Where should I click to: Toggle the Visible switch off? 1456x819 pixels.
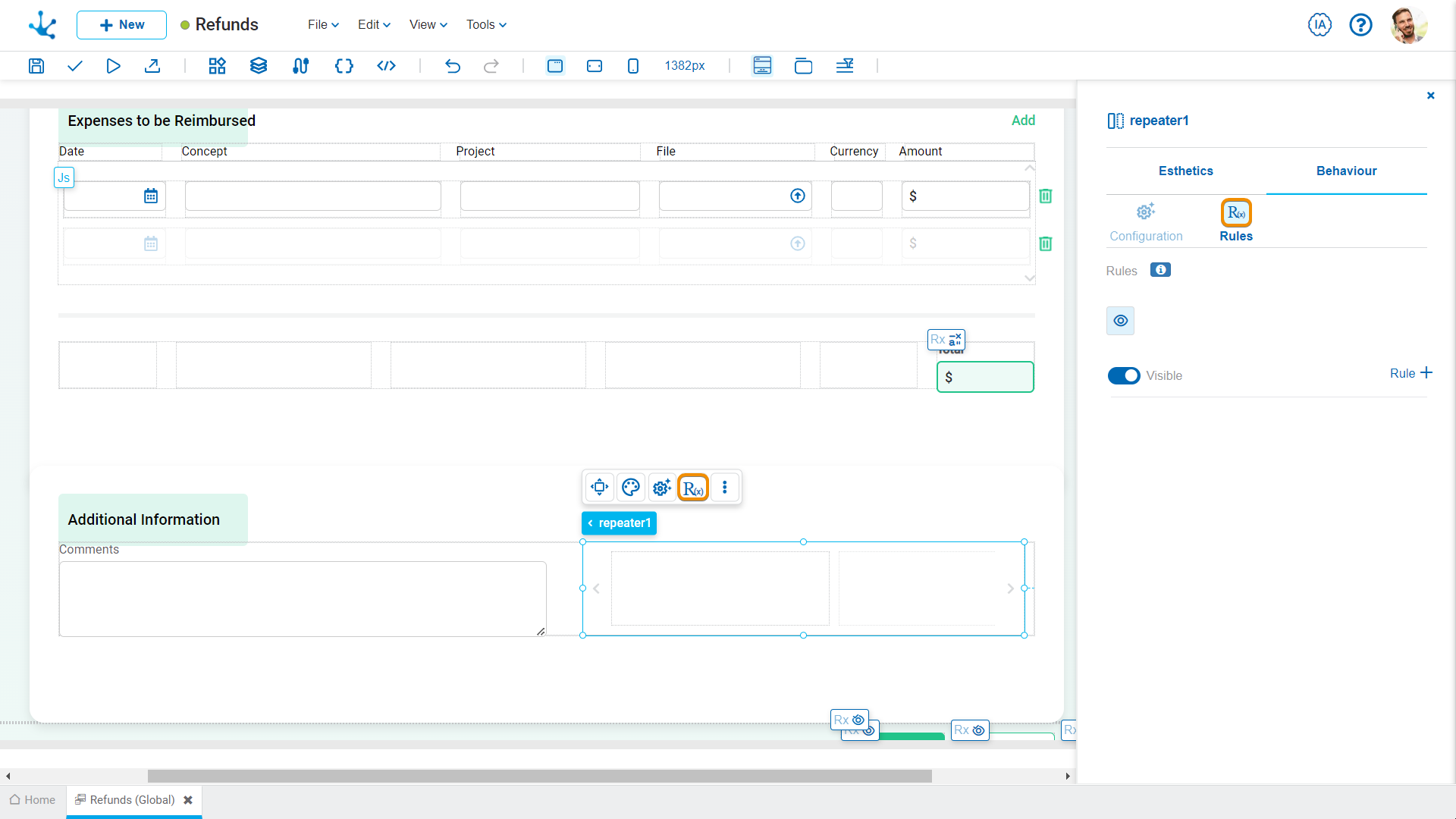click(1124, 376)
